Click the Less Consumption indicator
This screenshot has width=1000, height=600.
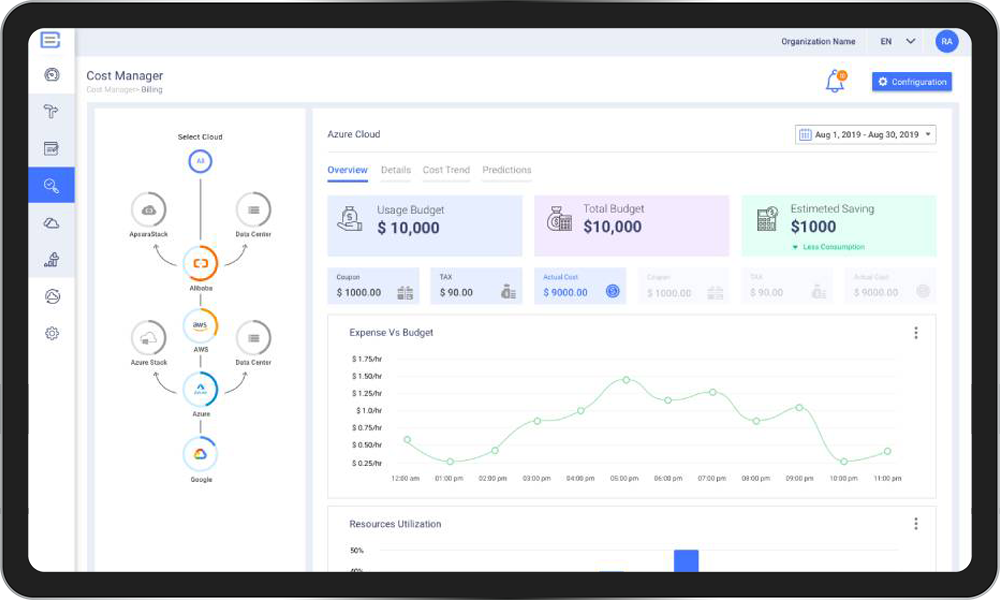(x=828, y=247)
